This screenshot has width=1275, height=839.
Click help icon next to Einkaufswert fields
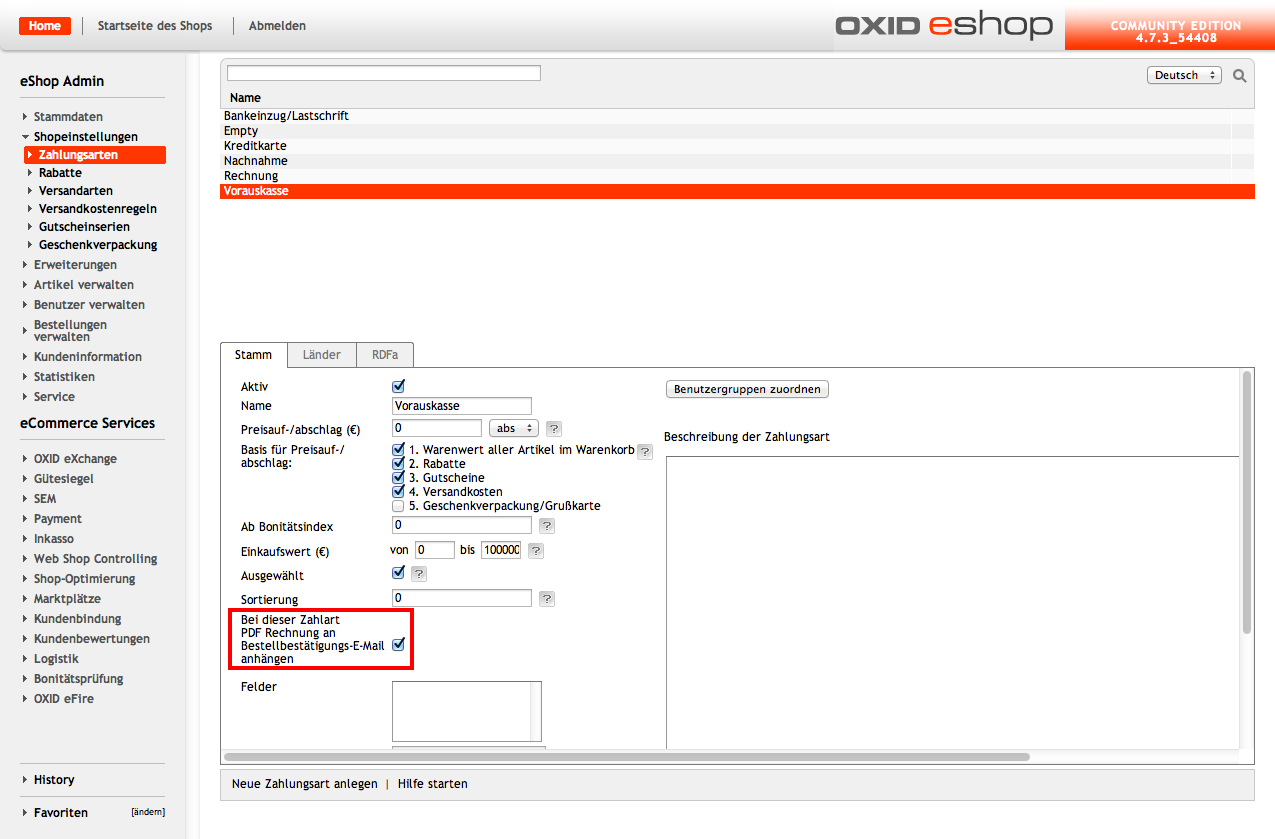[536, 550]
